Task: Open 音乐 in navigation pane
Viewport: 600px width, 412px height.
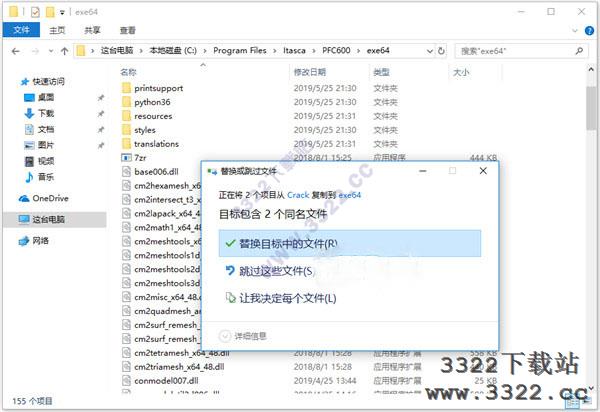Action: pos(46,177)
